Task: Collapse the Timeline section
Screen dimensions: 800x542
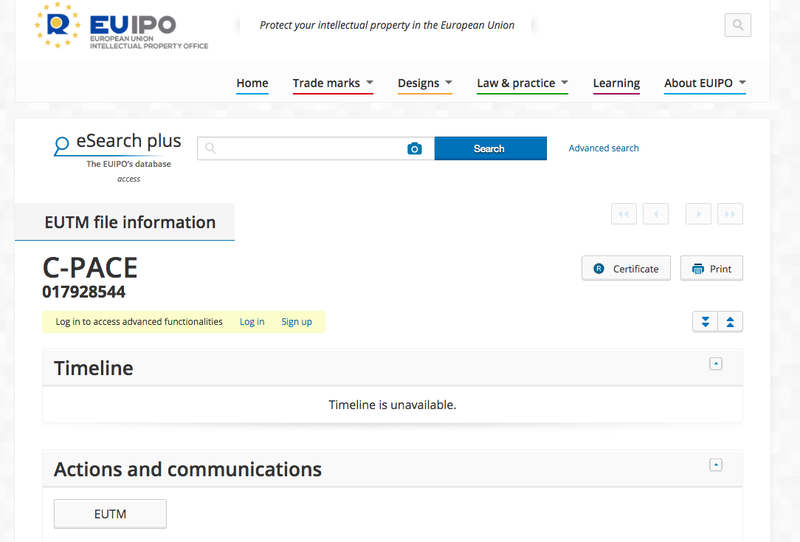Action: 716,364
